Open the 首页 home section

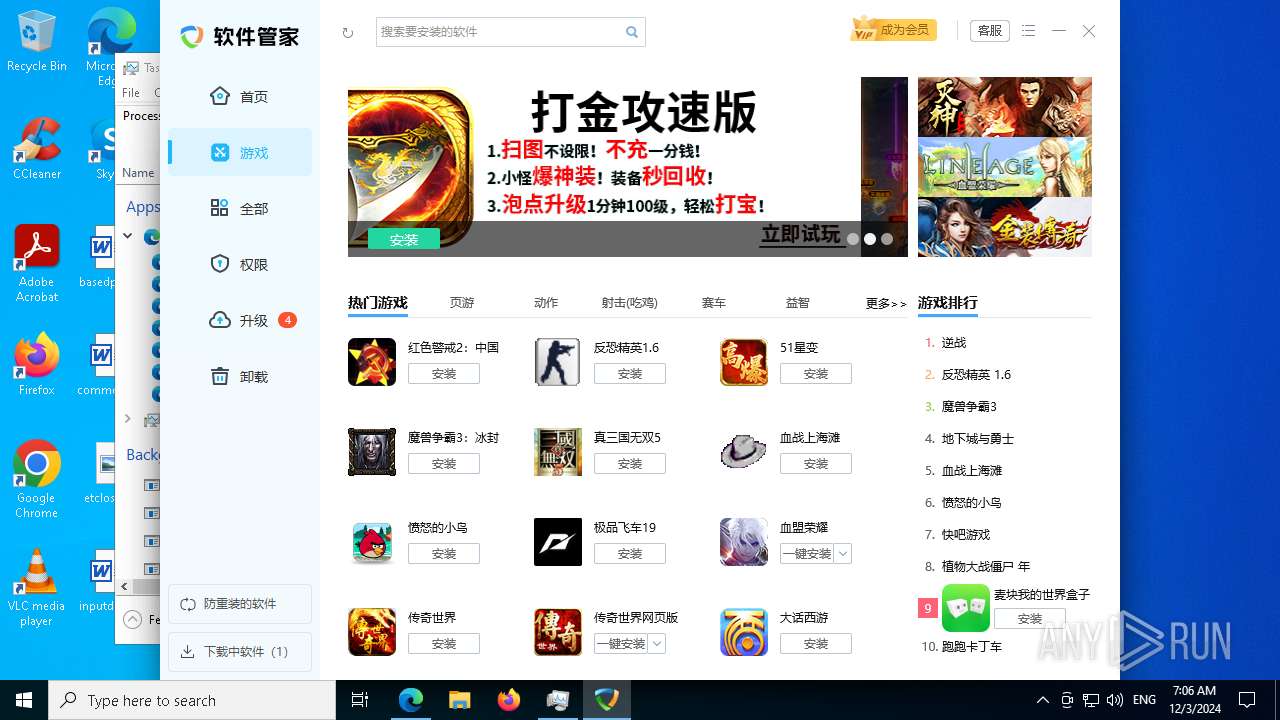pyautogui.click(x=240, y=96)
